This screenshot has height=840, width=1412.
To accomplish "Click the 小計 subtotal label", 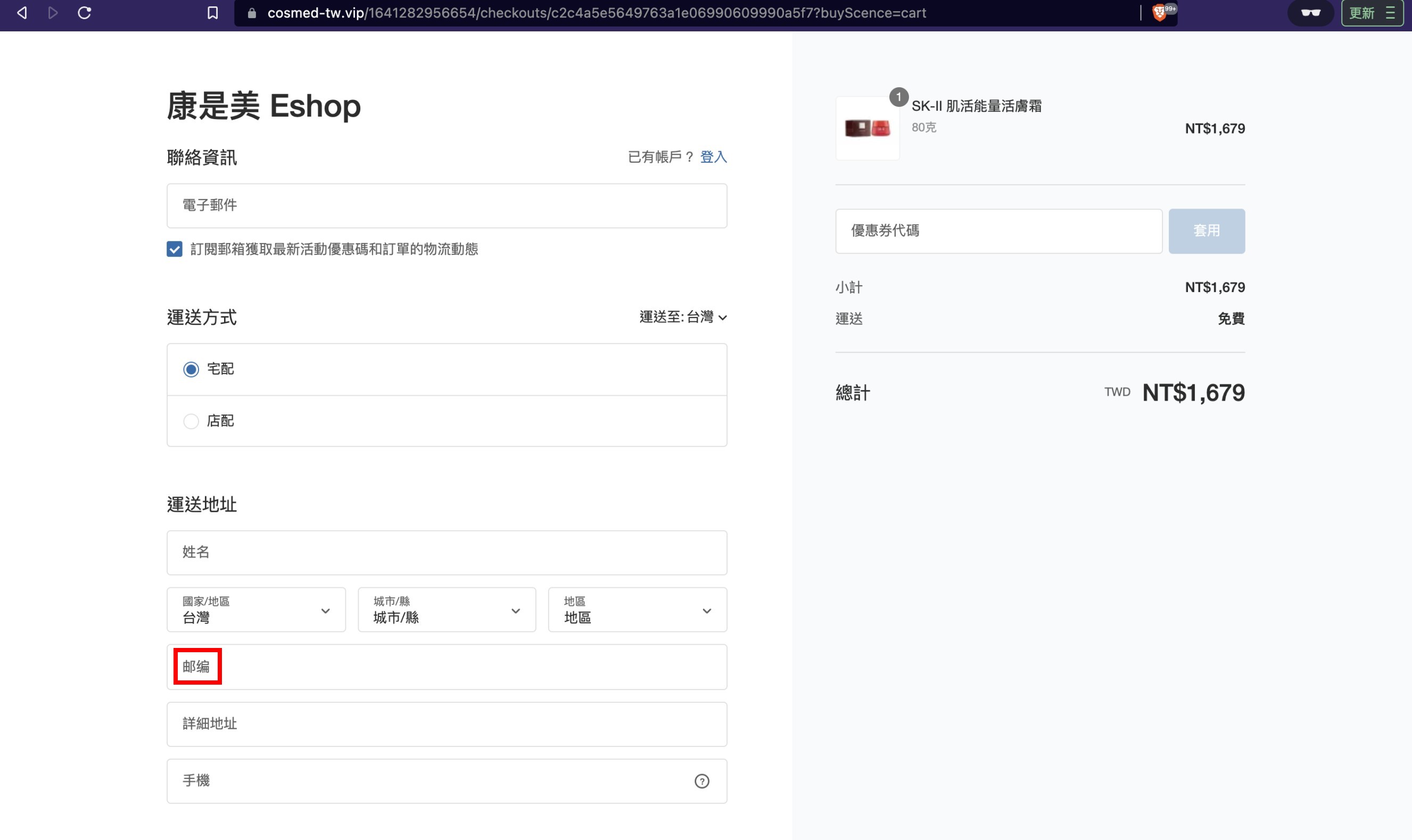I will pos(849,288).
